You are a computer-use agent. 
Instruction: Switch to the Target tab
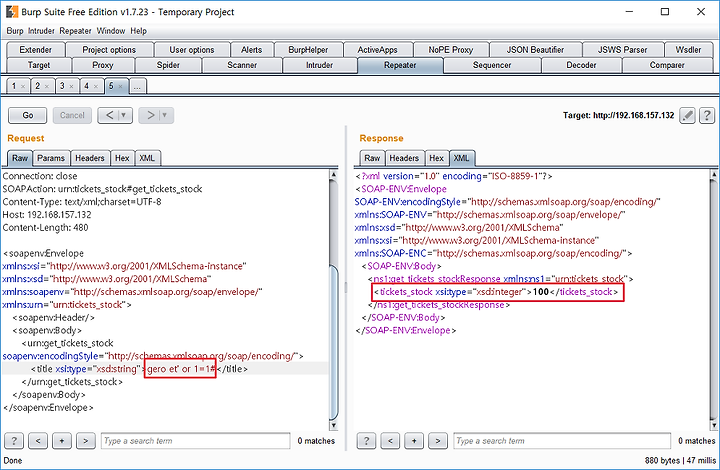pos(39,65)
